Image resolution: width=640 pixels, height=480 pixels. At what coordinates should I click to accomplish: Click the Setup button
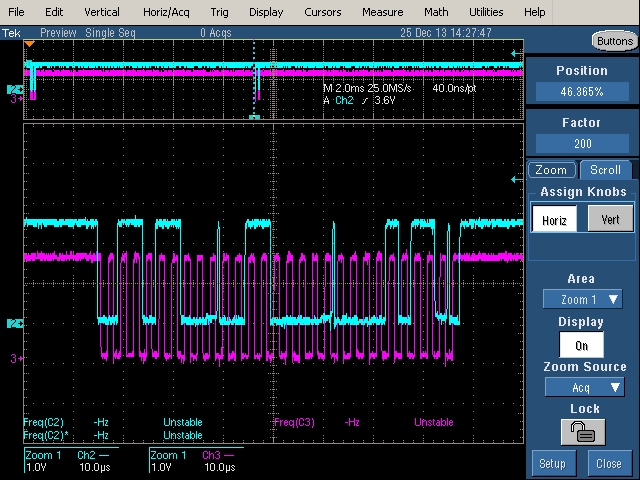click(x=554, y=464)
